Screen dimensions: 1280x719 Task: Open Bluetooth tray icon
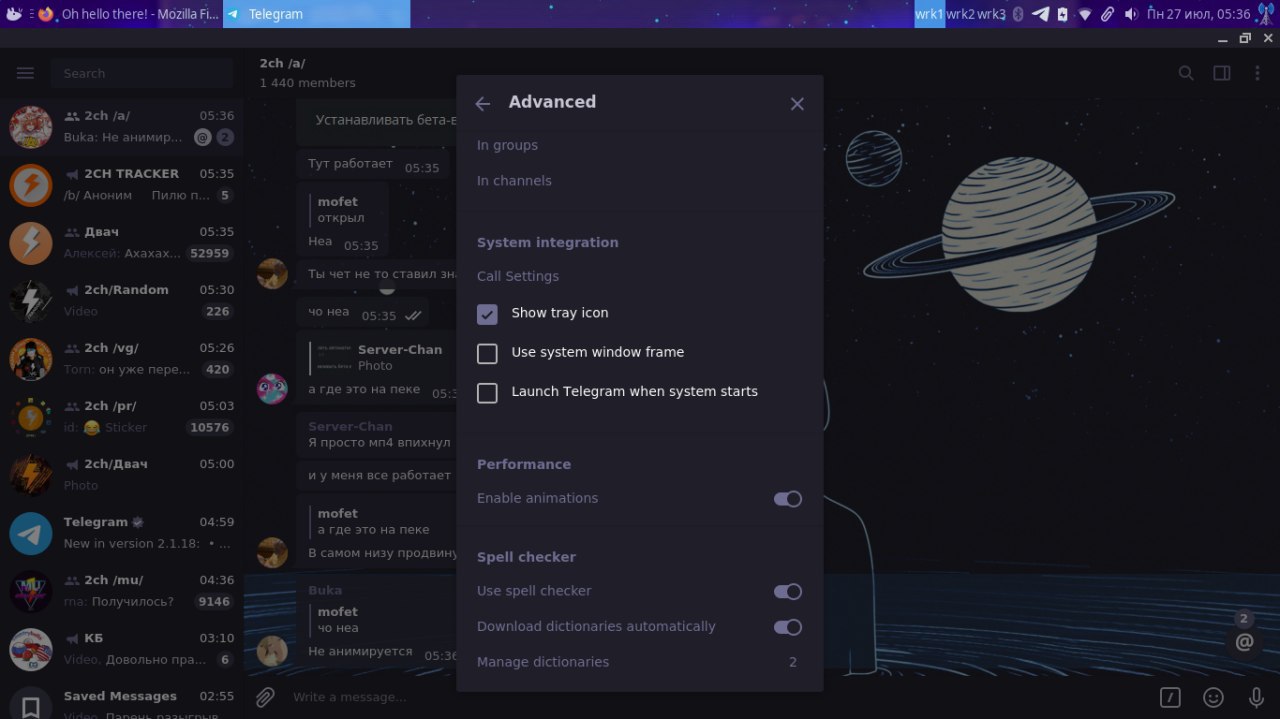(x=1019, y=14)
